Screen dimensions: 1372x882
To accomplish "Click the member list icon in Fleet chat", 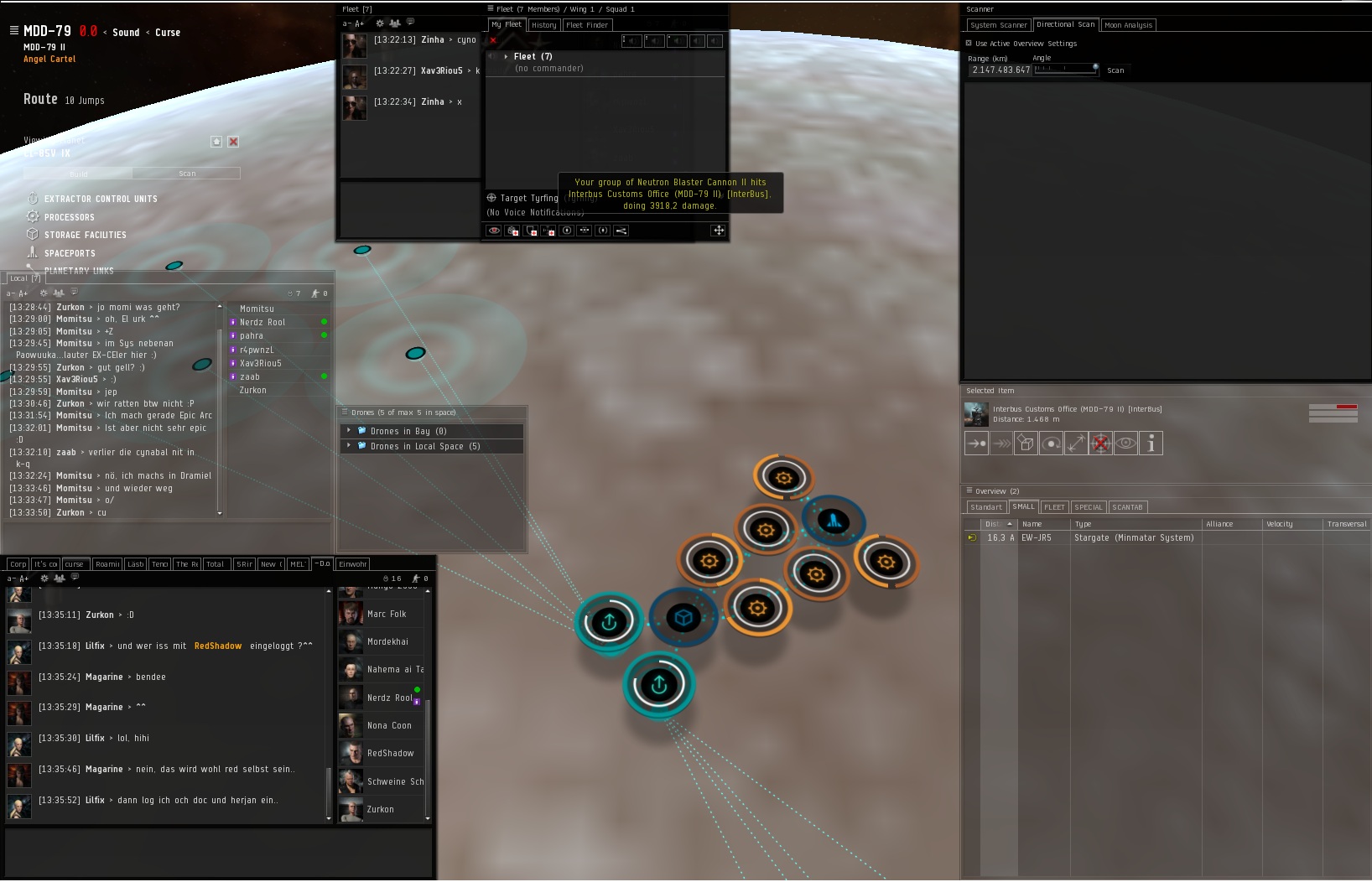I will 395,23.
